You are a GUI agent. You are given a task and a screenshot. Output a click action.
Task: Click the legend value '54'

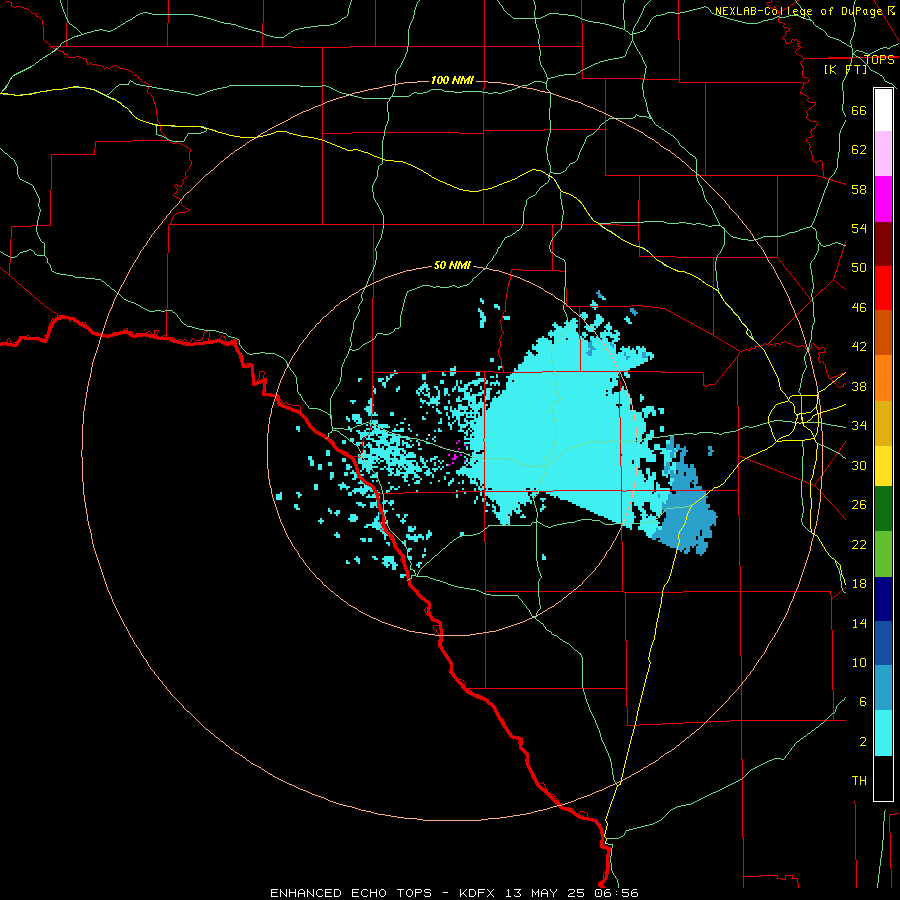[x=859, y=228]
